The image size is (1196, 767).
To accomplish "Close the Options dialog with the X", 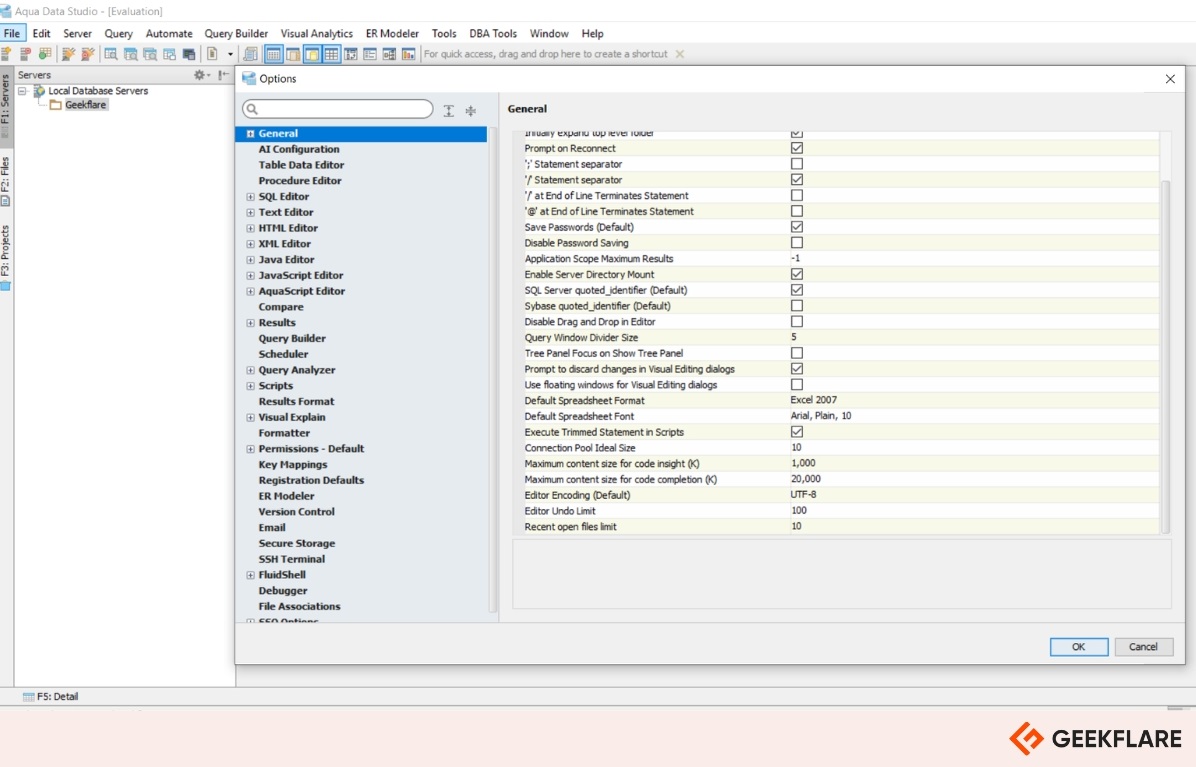I will pyautogui.click(x=1170, y=79).
